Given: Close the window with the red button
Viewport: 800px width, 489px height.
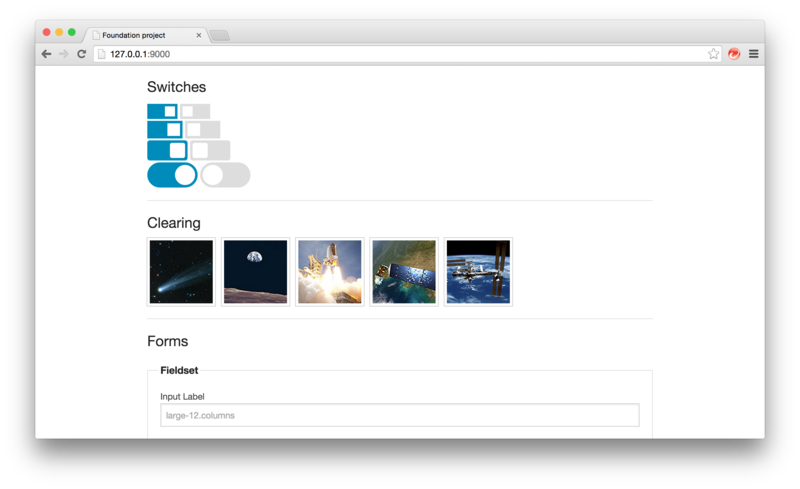Looking at the screenshot, I should [46, 32].
